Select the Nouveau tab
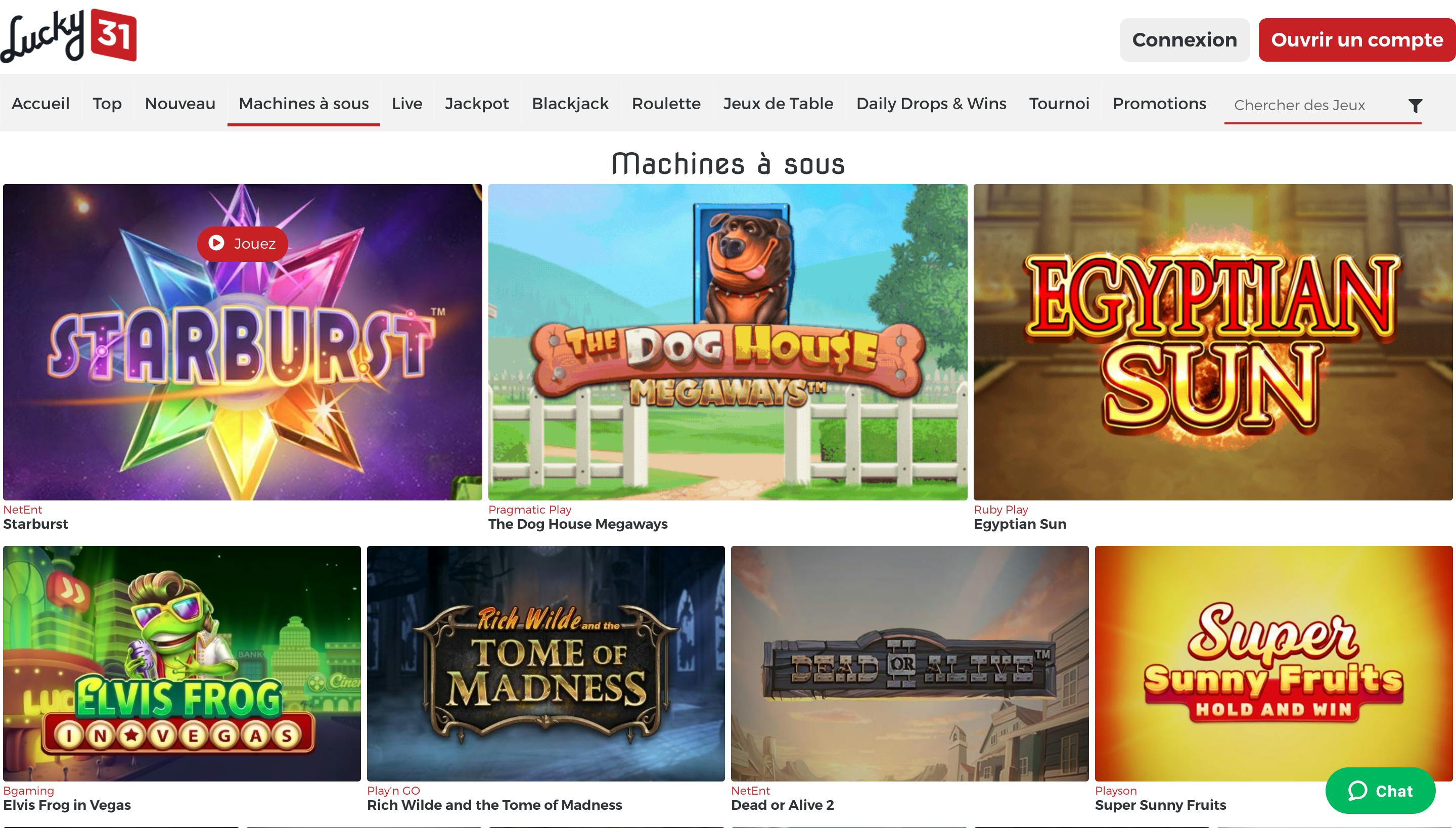1456x828 pixels. coord(180,104)
